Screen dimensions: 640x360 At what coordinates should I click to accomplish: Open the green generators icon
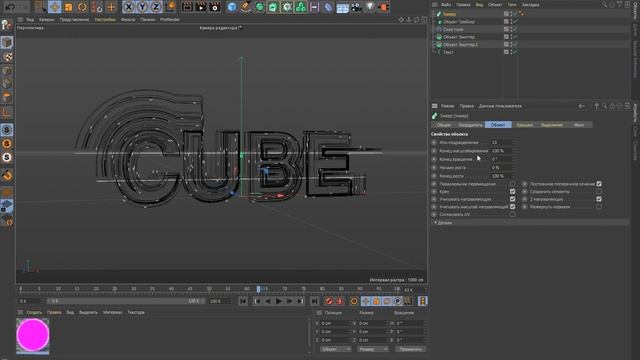point(260,7)
